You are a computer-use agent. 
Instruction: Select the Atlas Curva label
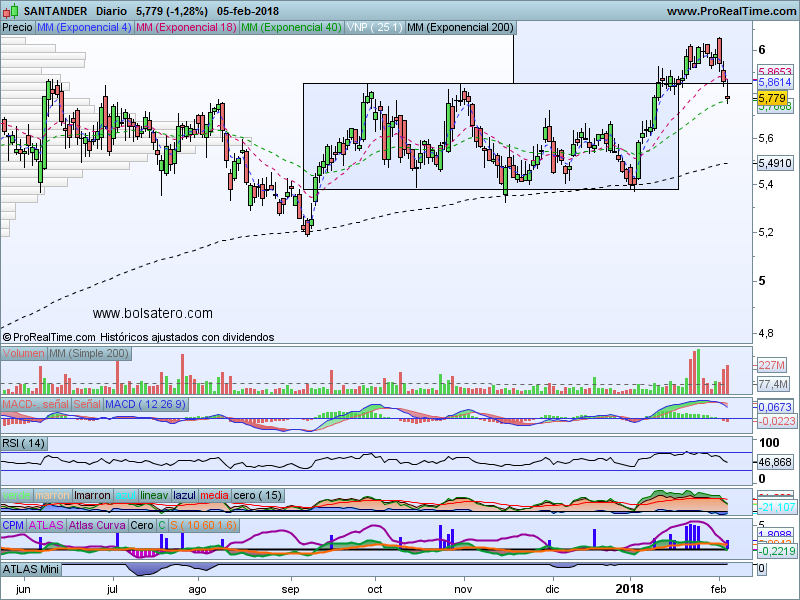(96, 524)
